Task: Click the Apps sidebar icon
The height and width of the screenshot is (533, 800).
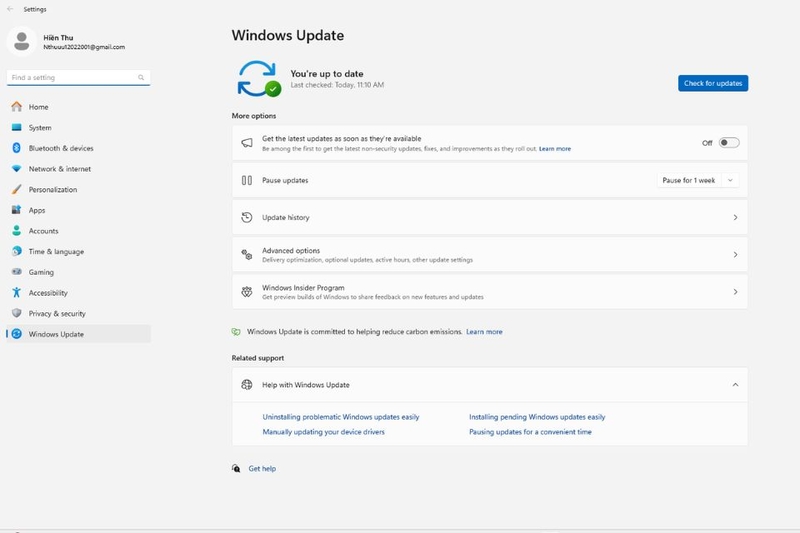Action: [x=17, y=210]
